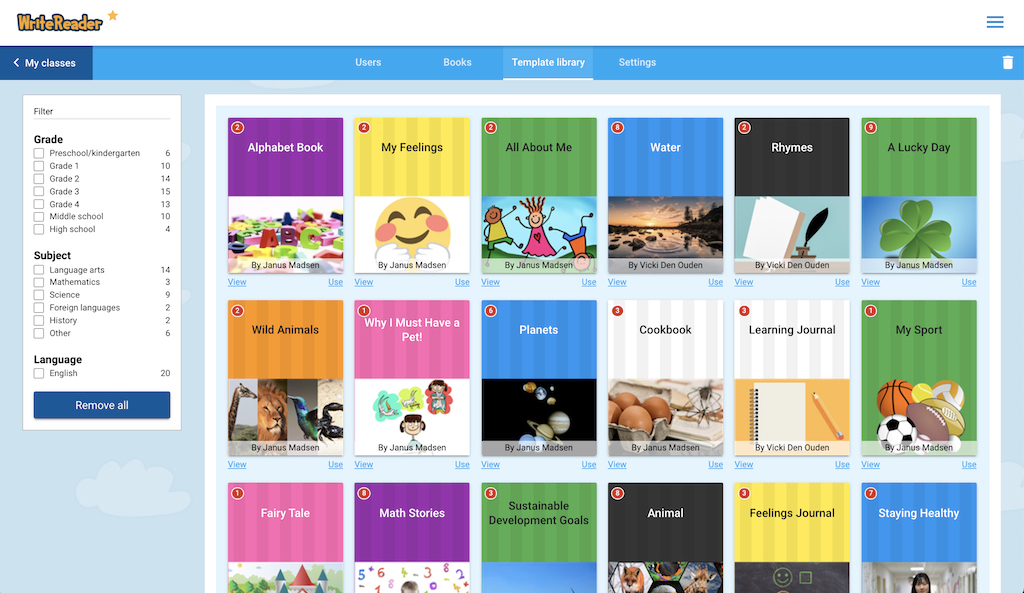The width and height of the screenshot is (1024, 593).
Task: Click the red badge on Animal template
Action: pos(617,494)
